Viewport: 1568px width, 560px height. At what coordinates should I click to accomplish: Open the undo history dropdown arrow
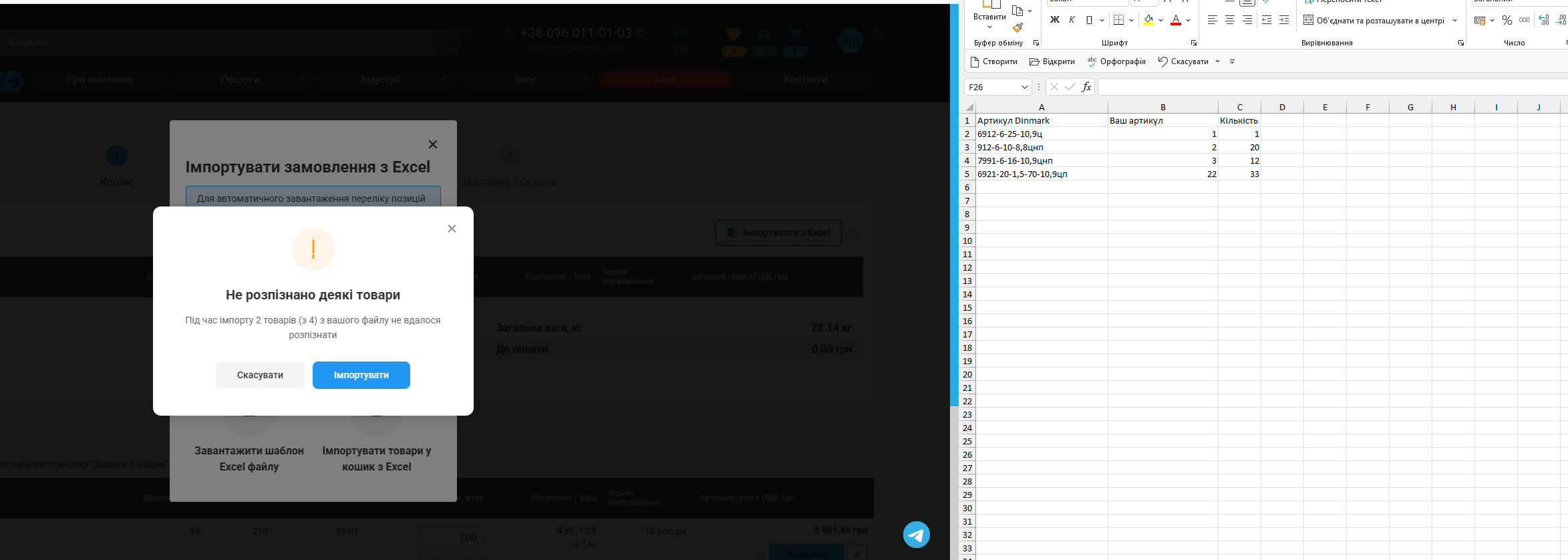pos(1217,61)
